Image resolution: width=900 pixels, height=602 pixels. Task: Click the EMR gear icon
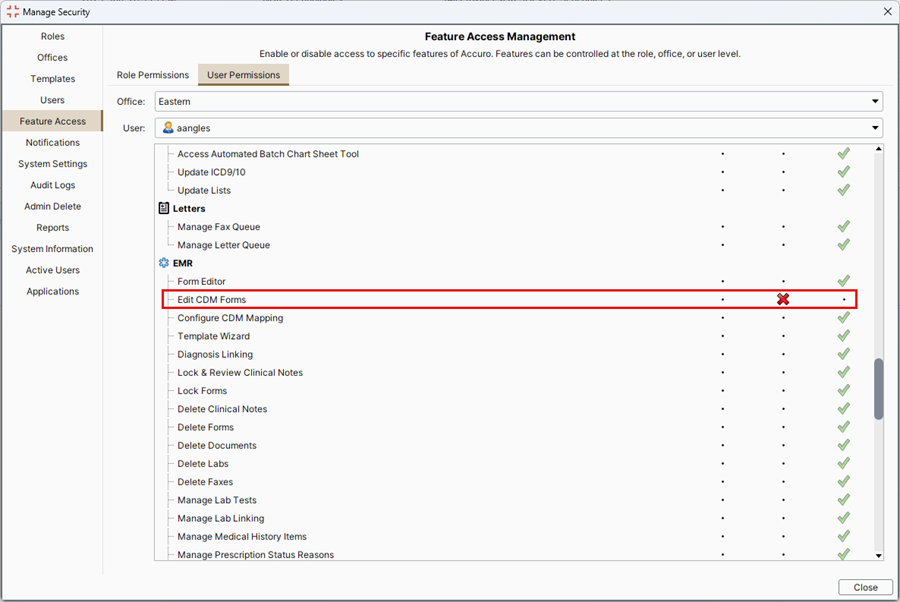point(164,263)
